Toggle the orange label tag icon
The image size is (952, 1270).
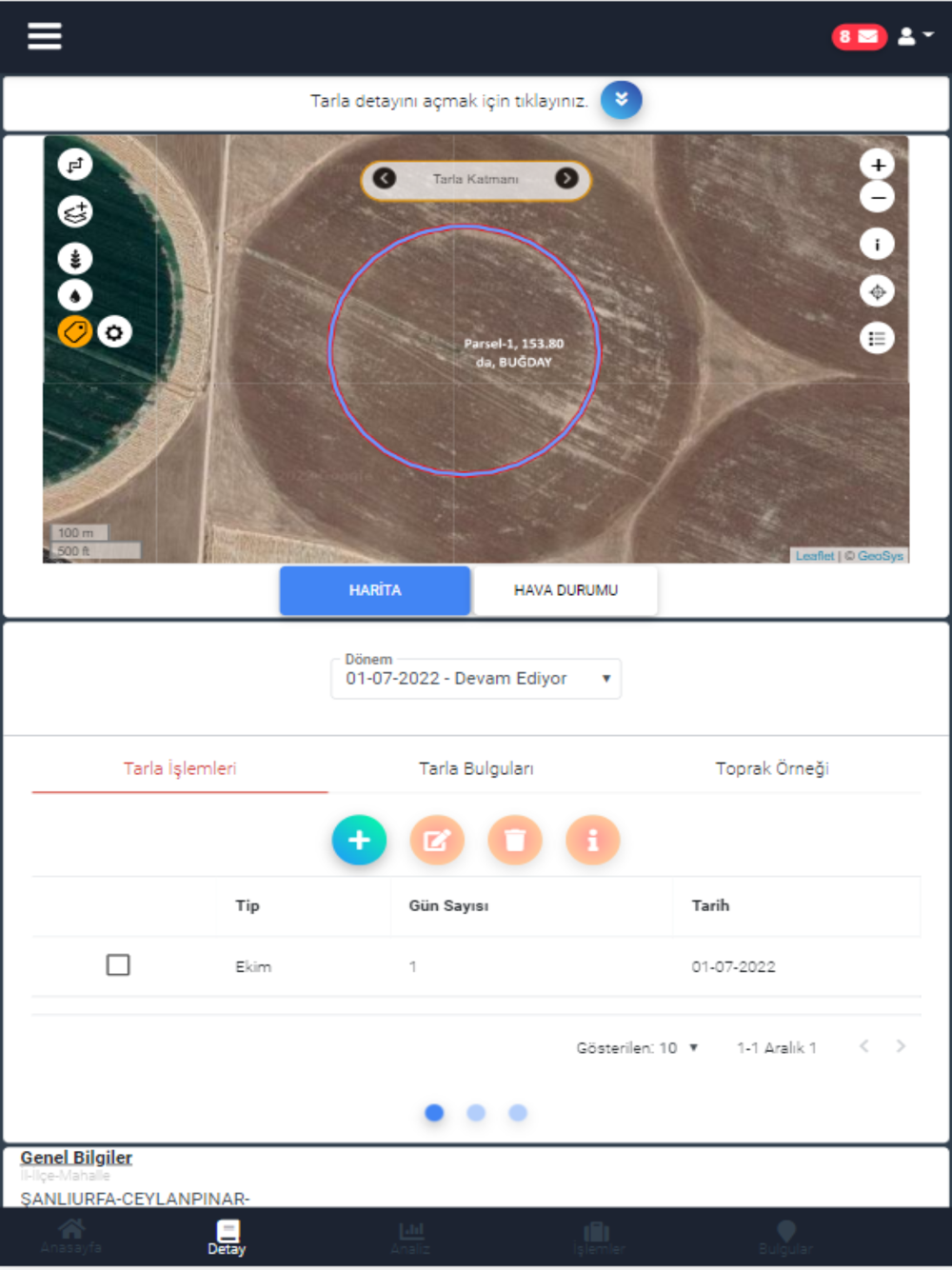[x=75, y=332]
